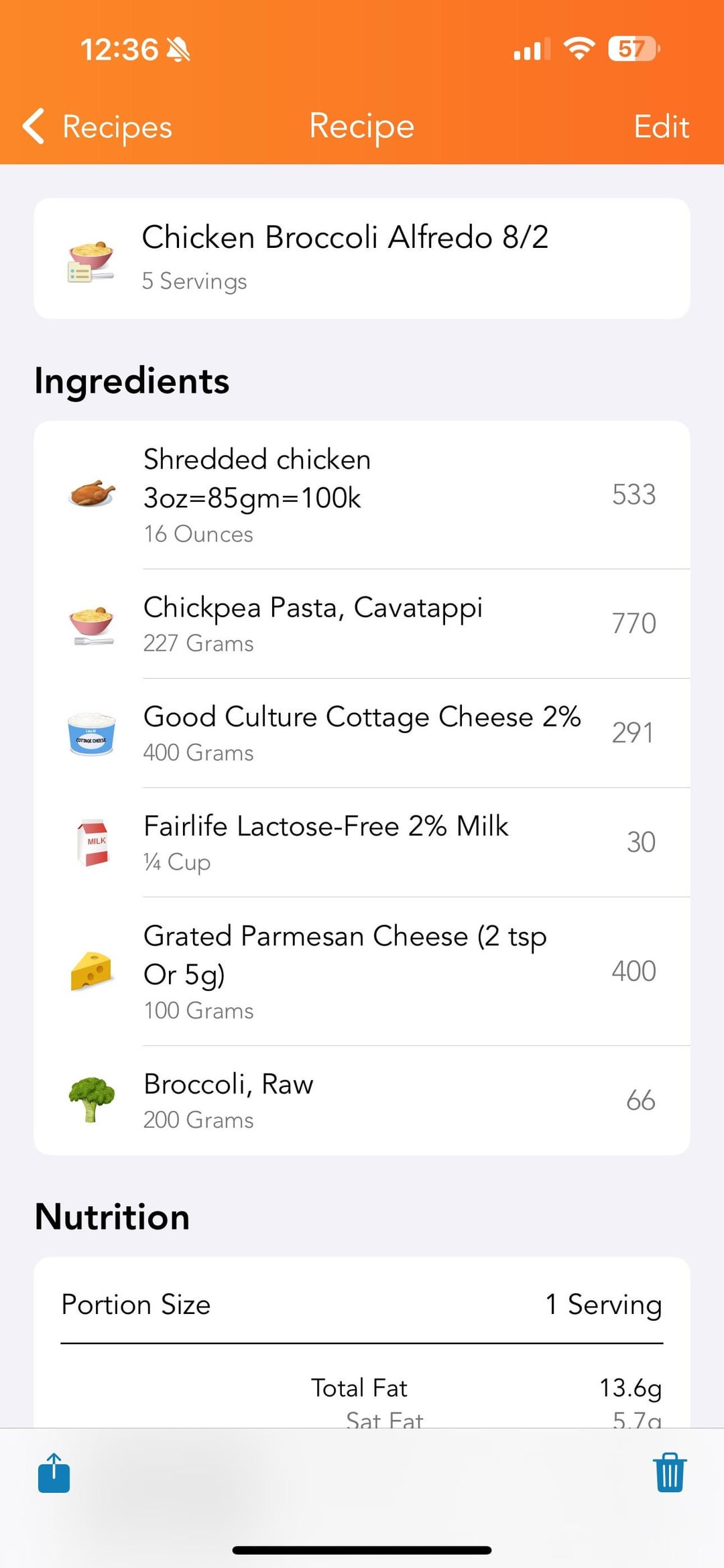Open Good Culture Cottage Cheese 2% entry
This screenshot has width=724, height=1568.
click(x=362, y=733)
